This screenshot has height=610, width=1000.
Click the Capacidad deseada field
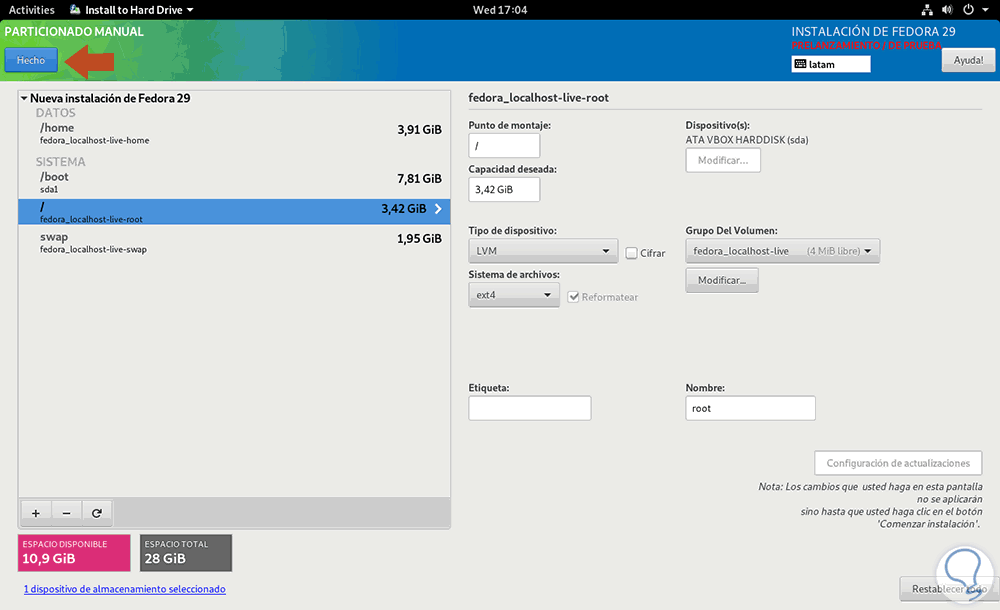click(504, 190)
